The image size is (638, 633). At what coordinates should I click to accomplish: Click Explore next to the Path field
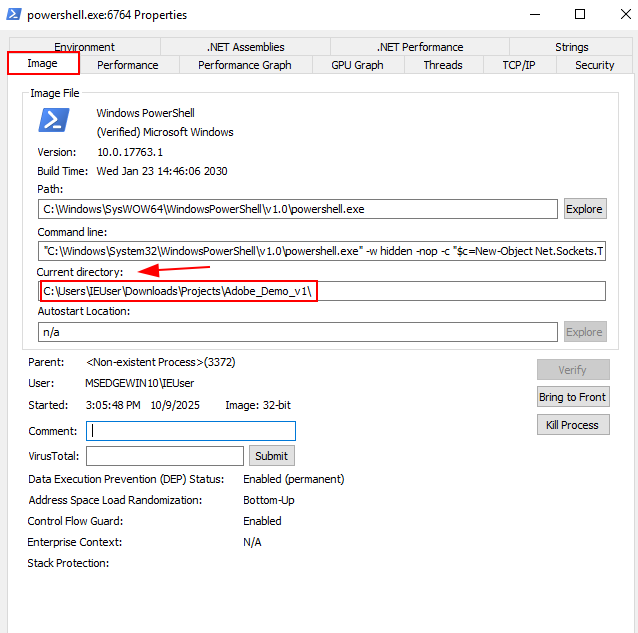585,209
